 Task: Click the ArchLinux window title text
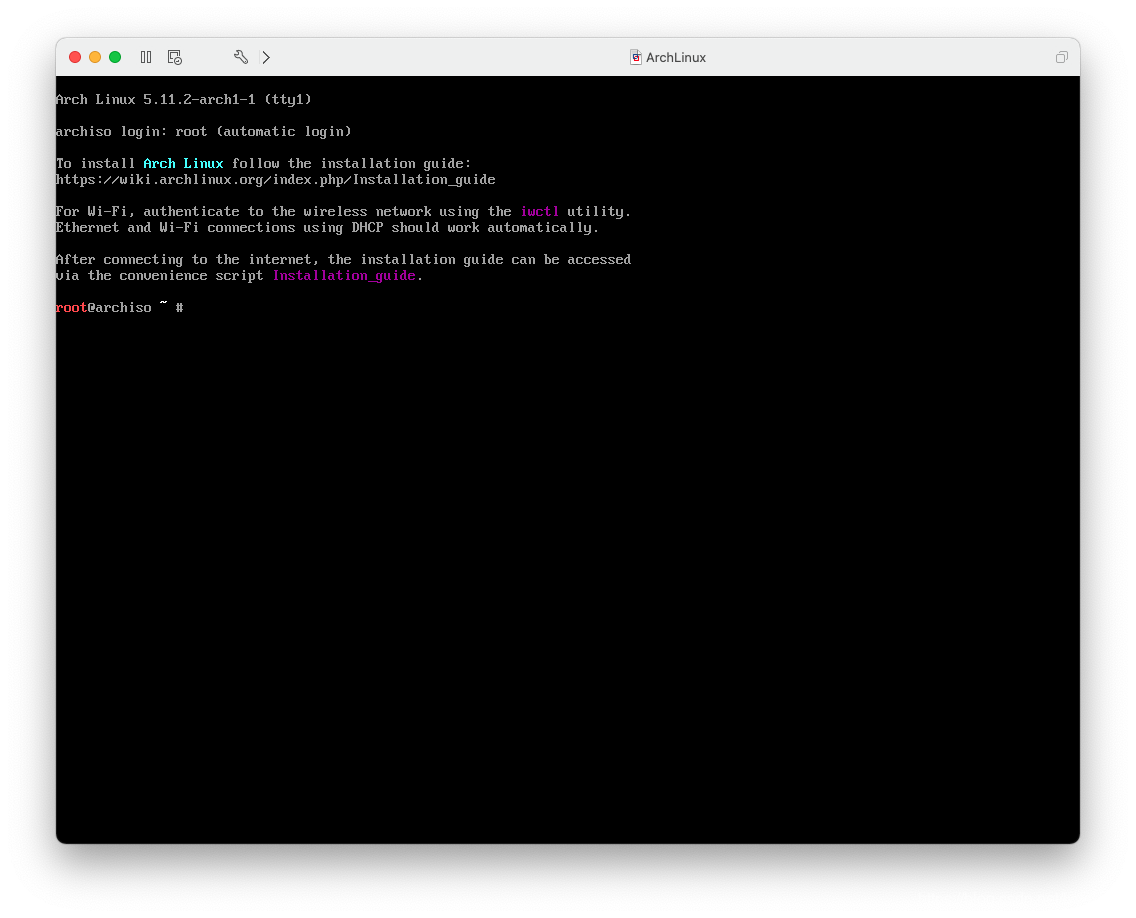(675, 57)
